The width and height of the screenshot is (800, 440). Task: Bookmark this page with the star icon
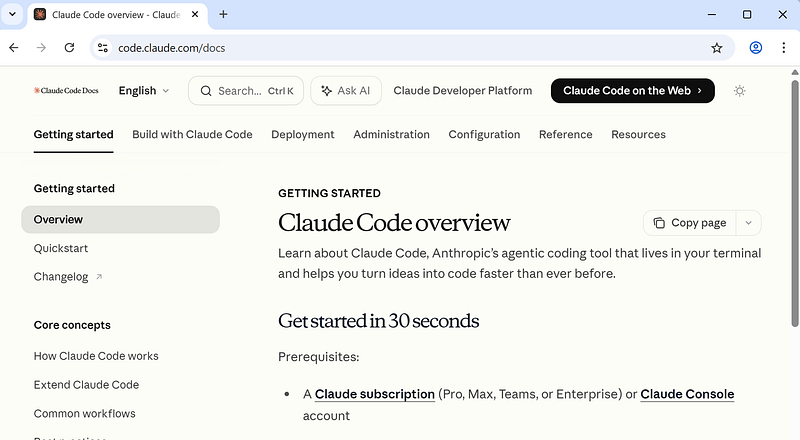point(716,47)
